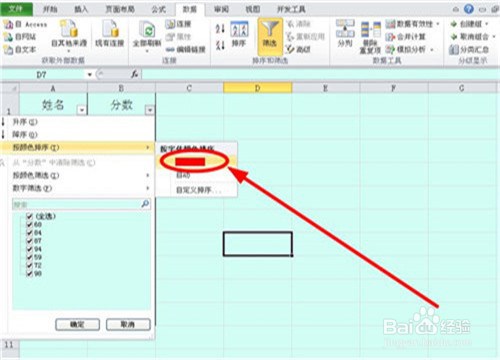Open the blue Help question mark

(x=469, y=9)
